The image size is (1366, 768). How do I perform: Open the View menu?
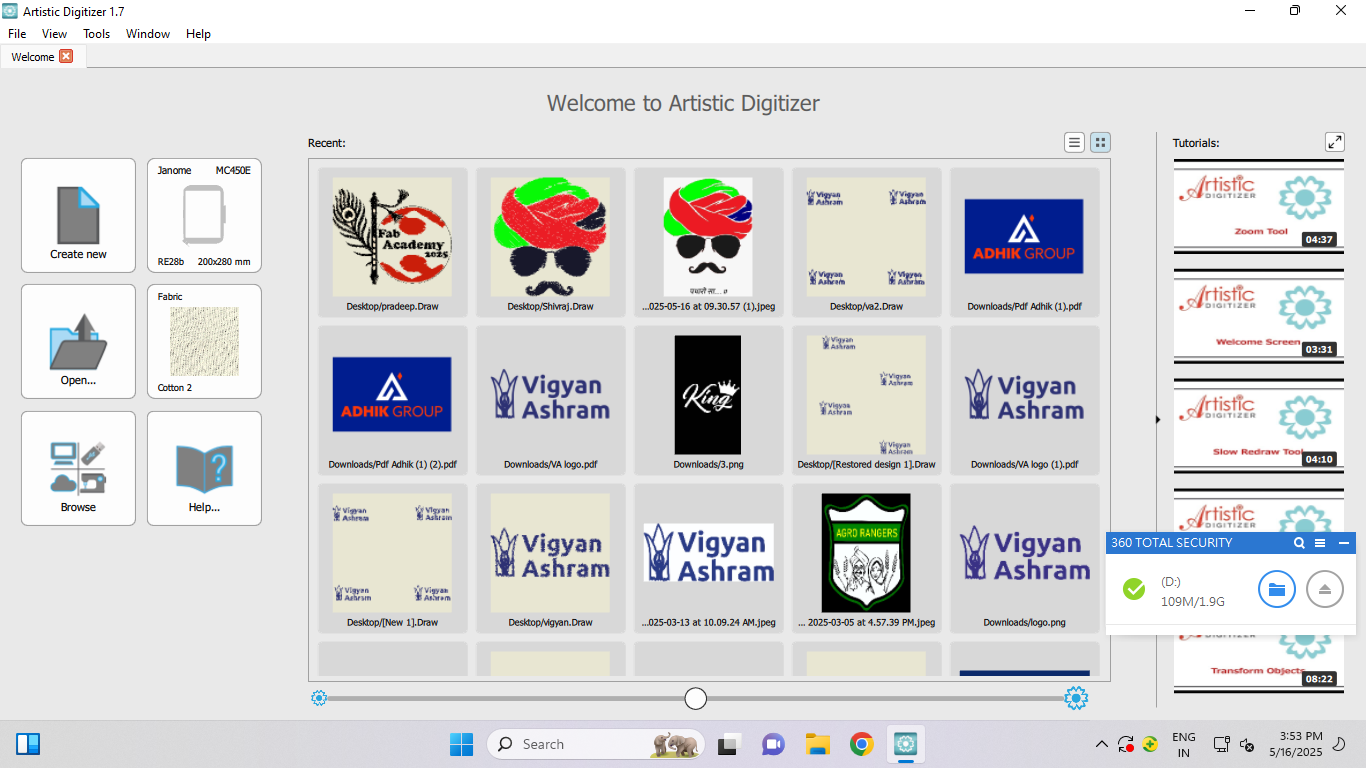point(55,33)
